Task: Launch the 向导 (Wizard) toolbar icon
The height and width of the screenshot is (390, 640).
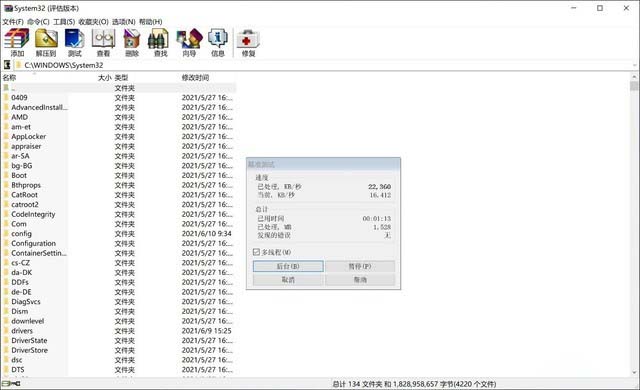Action: pos(189,42)
